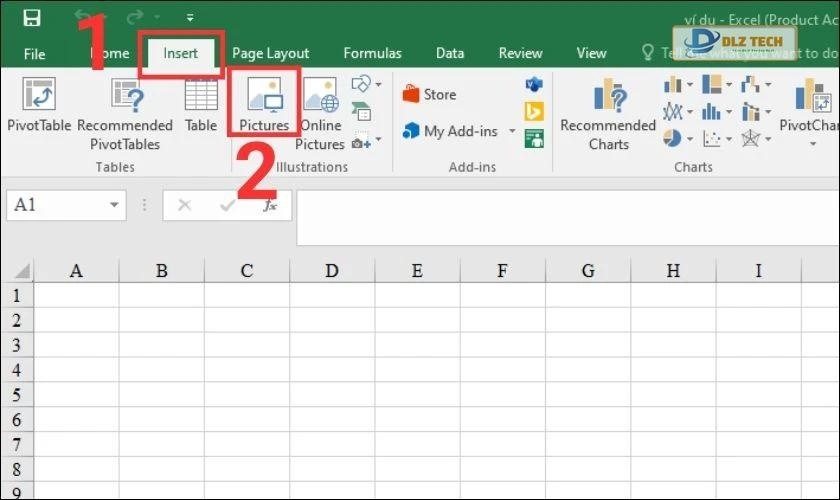Viewport: 840px width, 500px height.
Task: Insert a Scatter or Bubble chart
Action: [711, 139]
